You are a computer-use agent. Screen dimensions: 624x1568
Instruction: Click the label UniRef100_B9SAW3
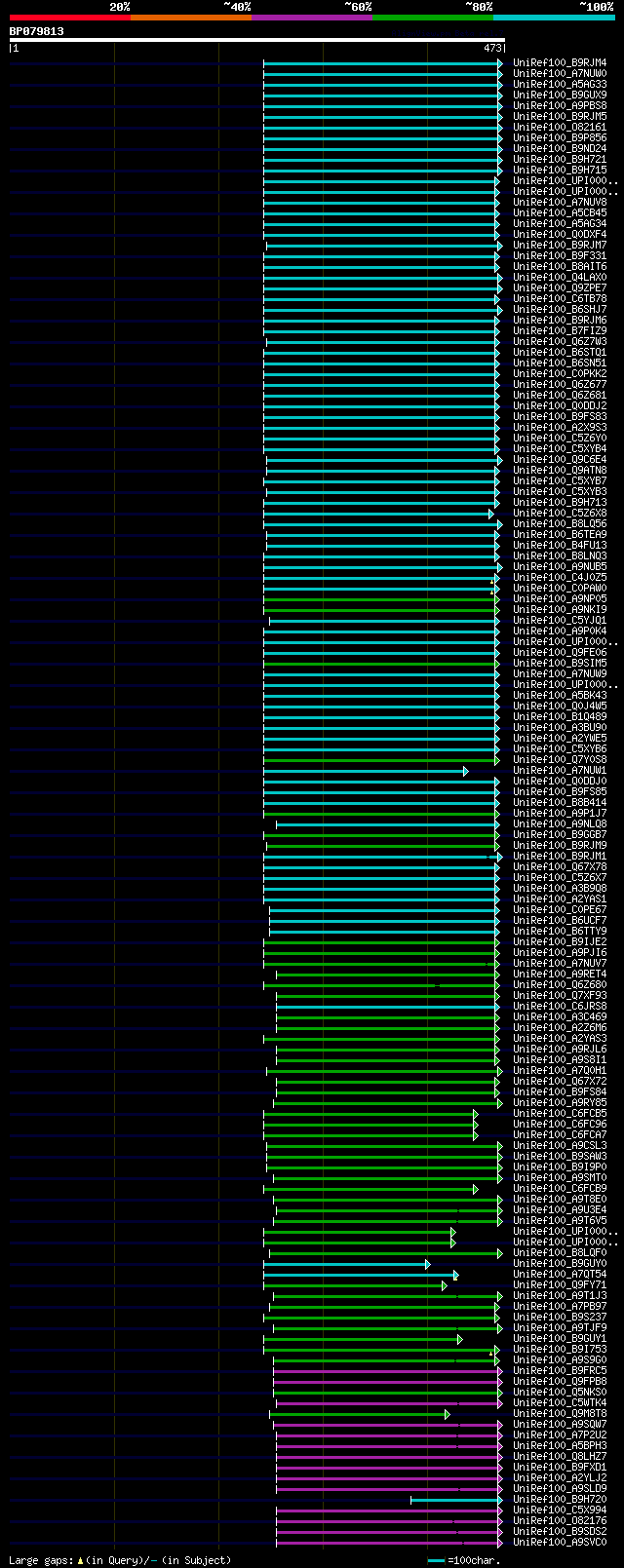click(x=560, y=1157)
